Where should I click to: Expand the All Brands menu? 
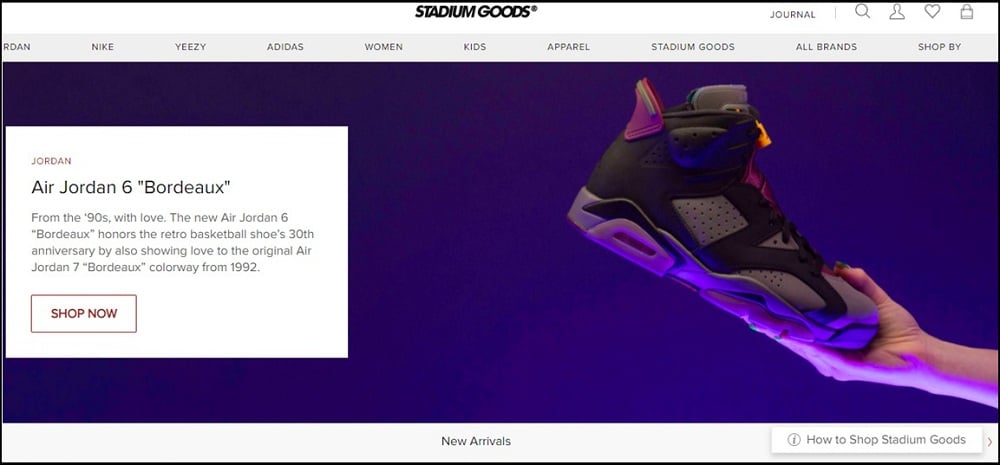(826, 47)
